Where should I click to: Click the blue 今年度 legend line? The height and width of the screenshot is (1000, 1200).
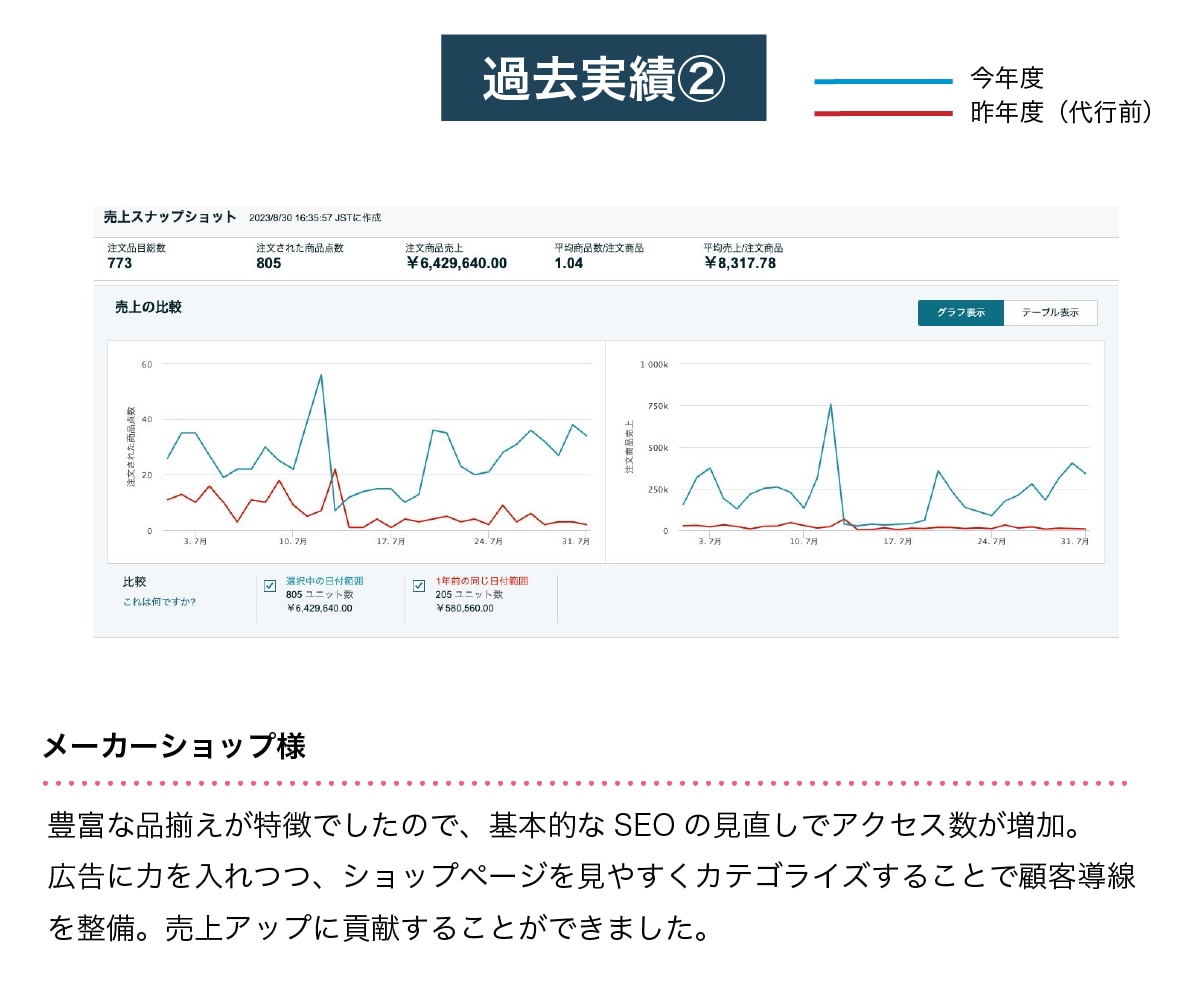pos(884,81)
